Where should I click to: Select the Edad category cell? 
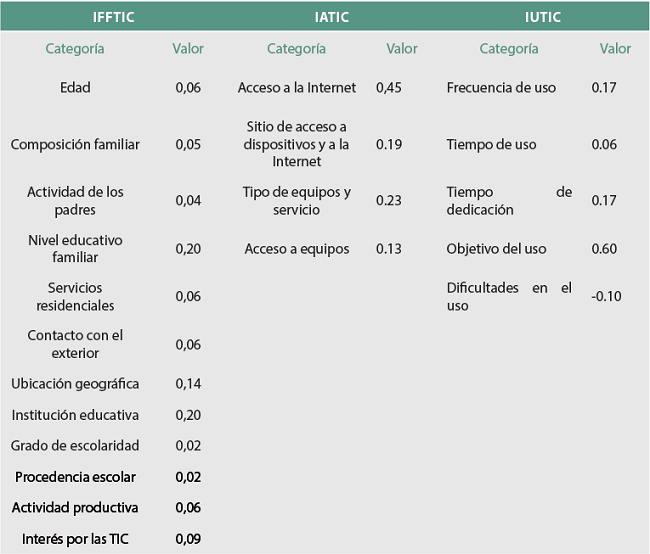click(x=75, y=88)
